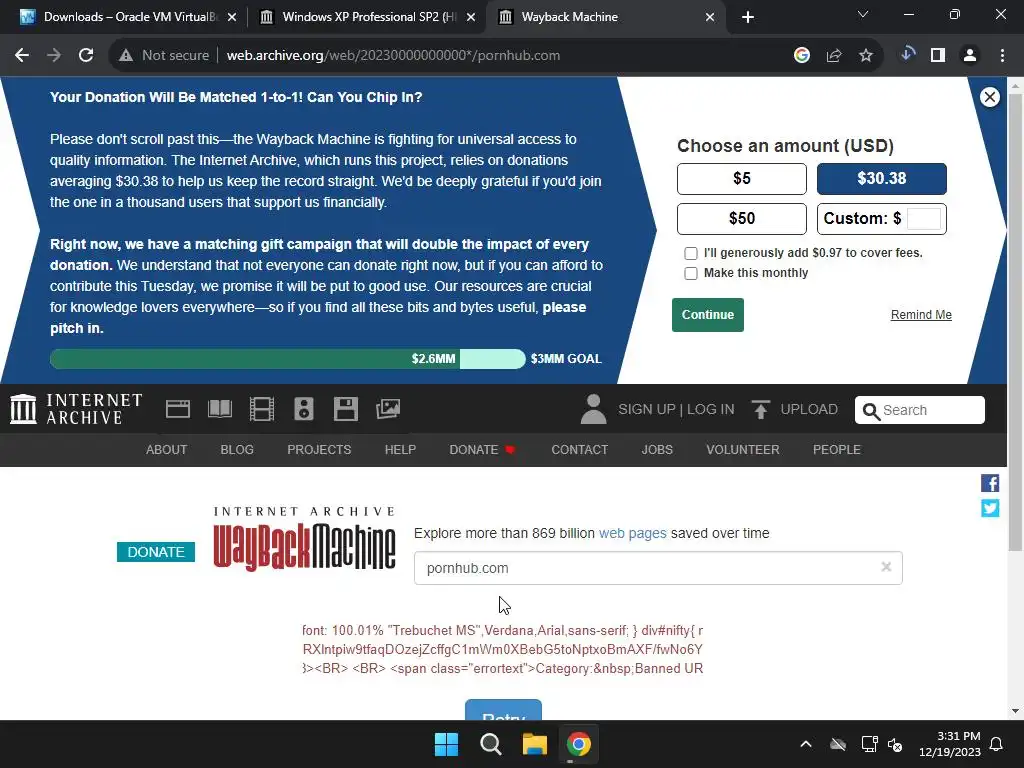Go back with the browser back arrow
The width and height of the screenshot is (1024, 768).
click(22, 56)
